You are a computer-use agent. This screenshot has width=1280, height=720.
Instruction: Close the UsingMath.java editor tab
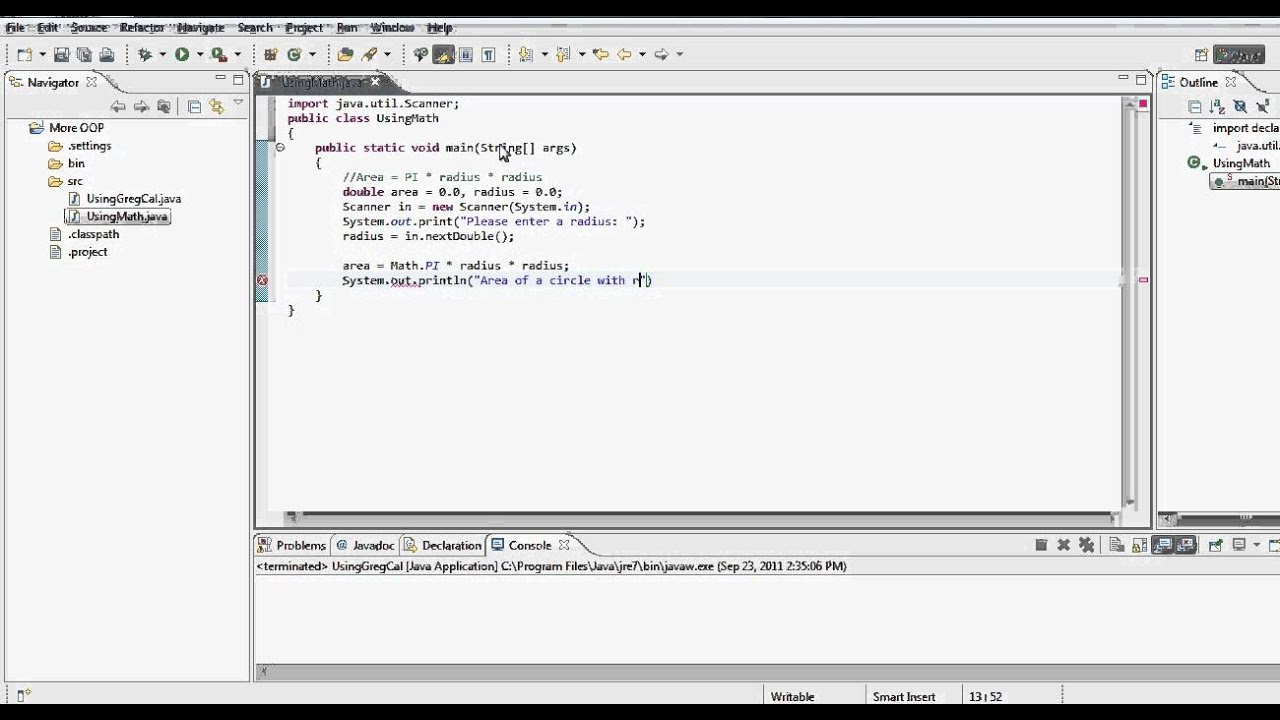(x=376, y=81)
